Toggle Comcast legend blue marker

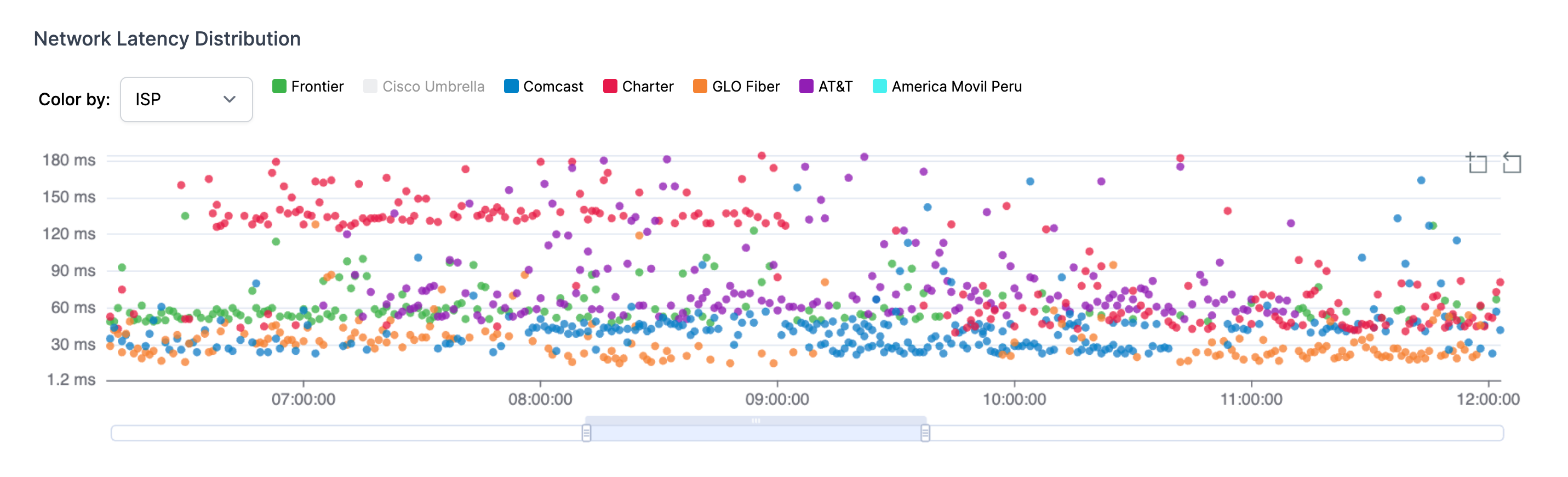tap(511, 87)
